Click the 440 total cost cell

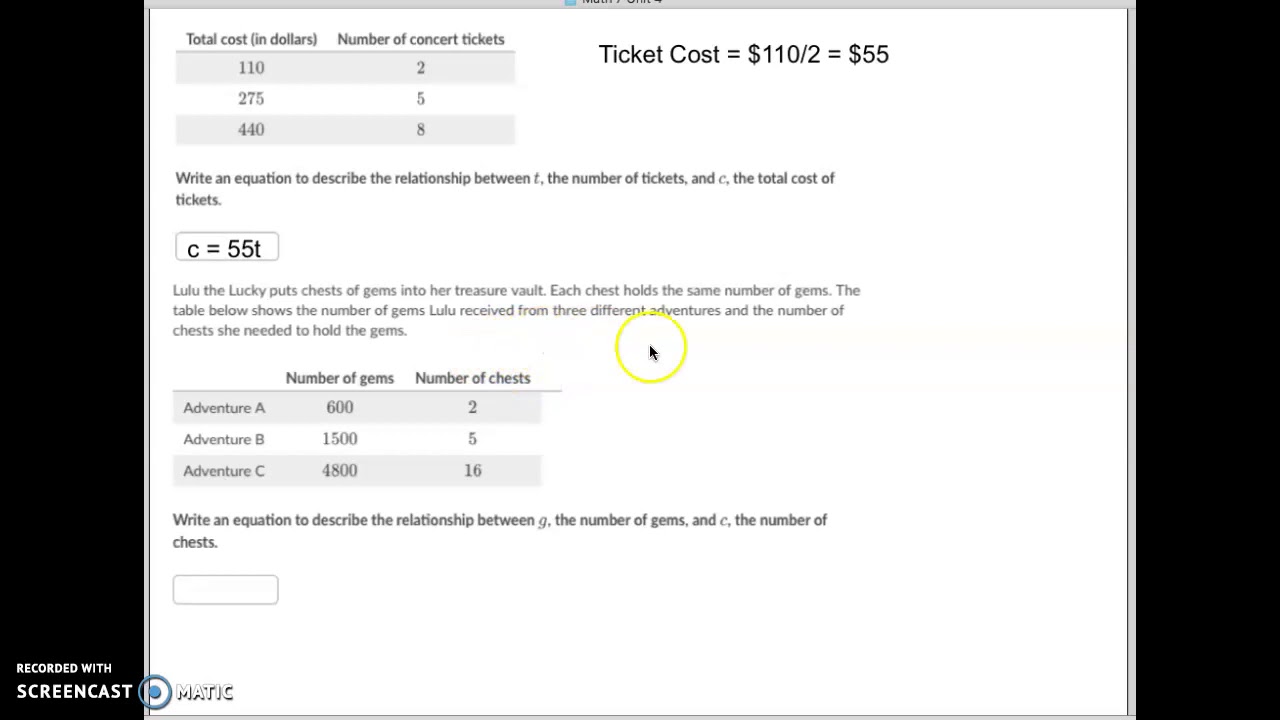(x=251, y=130)
